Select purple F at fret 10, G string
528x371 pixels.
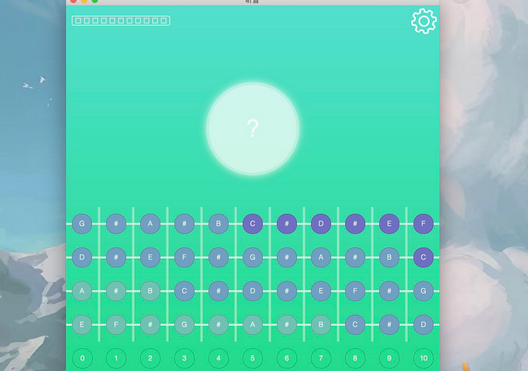pyautogui.click(x=423, y=224)
